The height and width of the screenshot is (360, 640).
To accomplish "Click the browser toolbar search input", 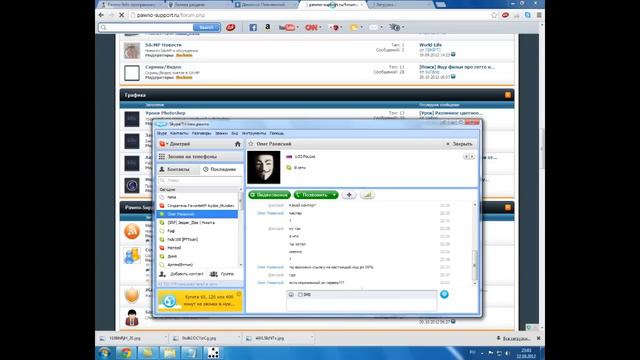I will [146, 27].
